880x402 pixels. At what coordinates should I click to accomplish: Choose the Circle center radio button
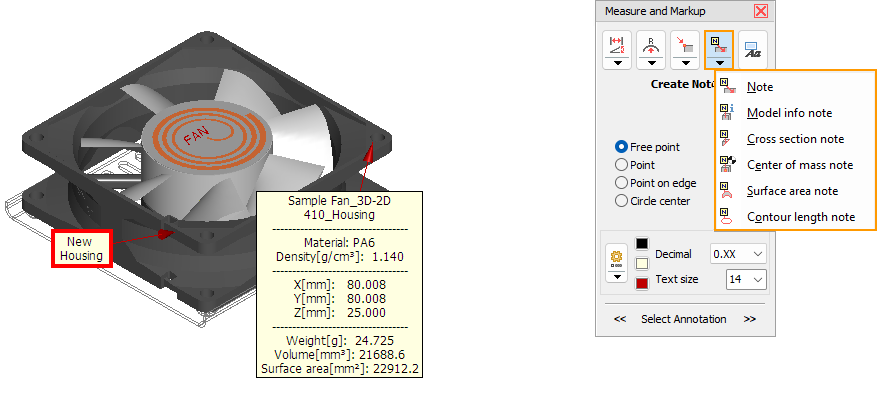tap(622, 201)
